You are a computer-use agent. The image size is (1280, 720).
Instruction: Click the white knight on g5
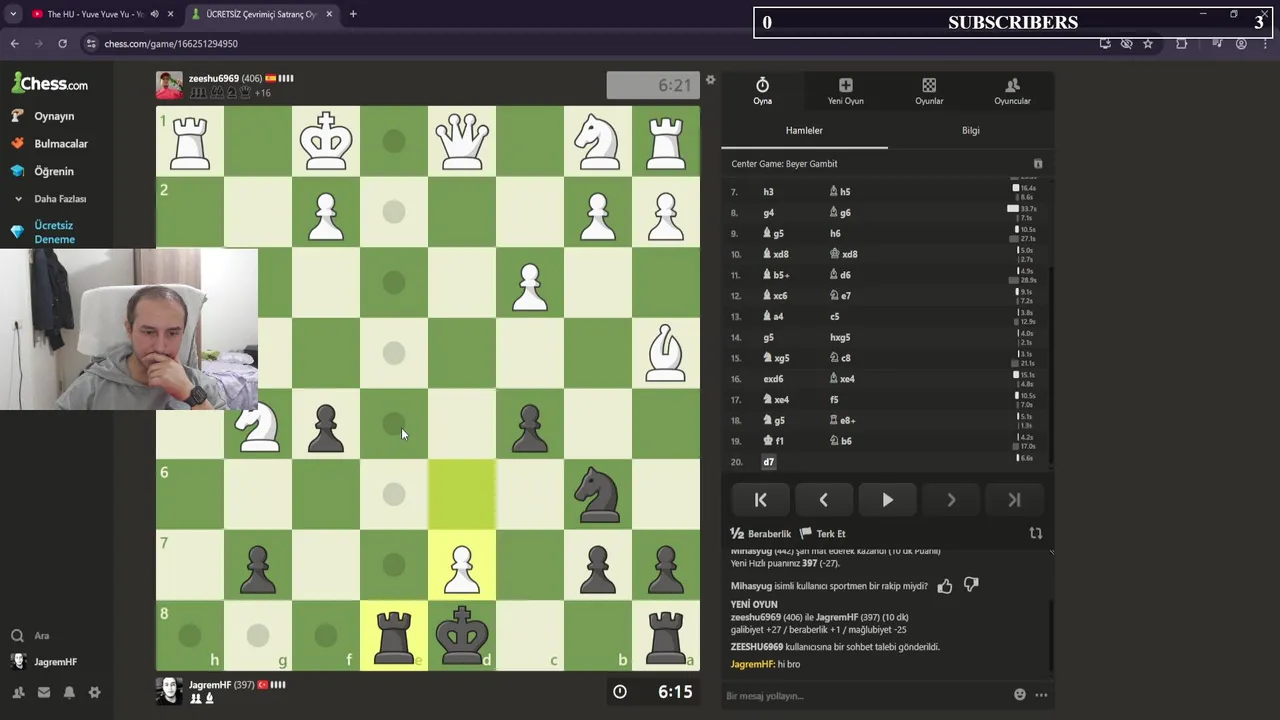click(x=258, y=424)
